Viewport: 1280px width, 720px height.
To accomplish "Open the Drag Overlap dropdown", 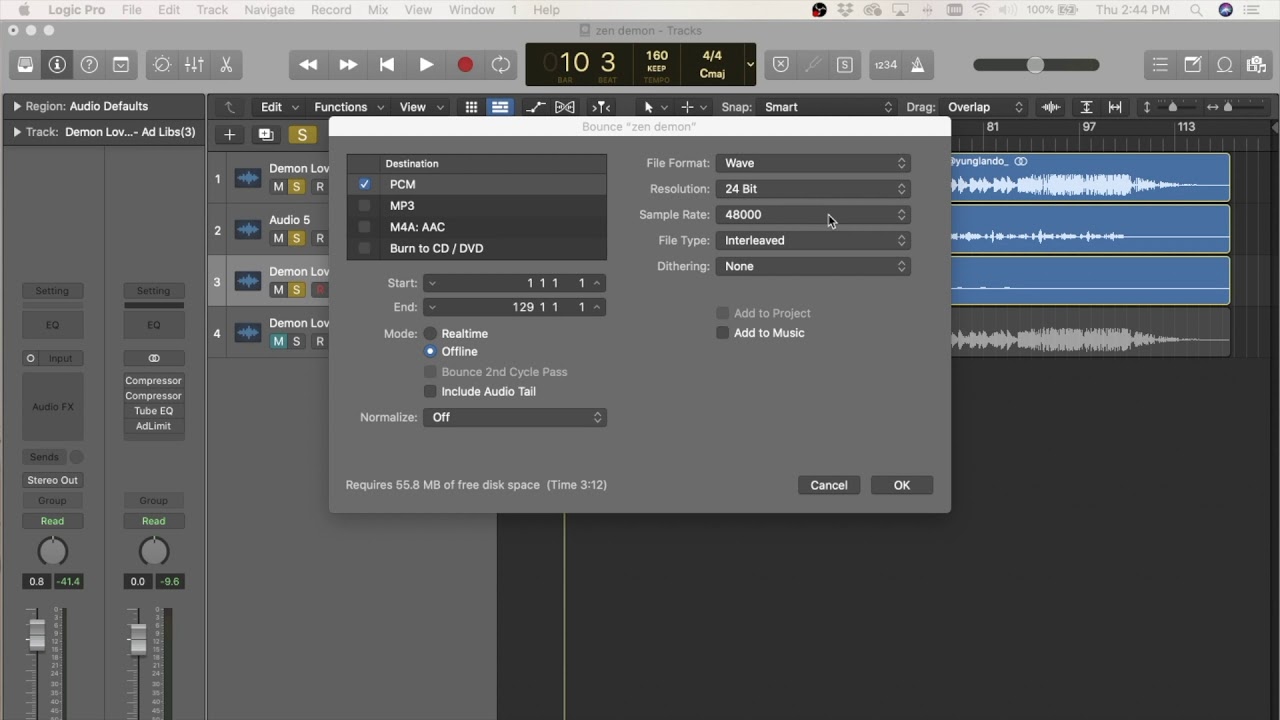I will 985,107.
